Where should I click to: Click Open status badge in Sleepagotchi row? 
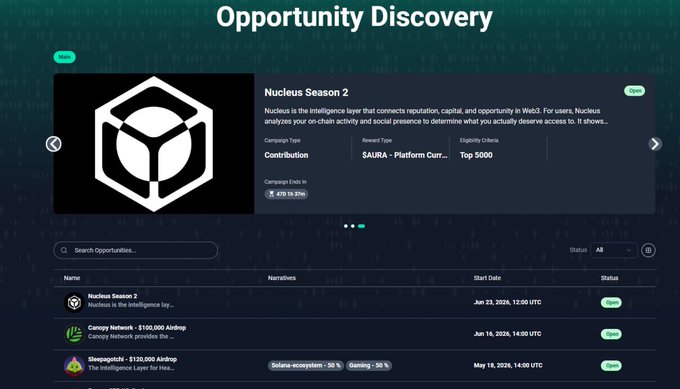pyautogui.click(x=611, y=366)
